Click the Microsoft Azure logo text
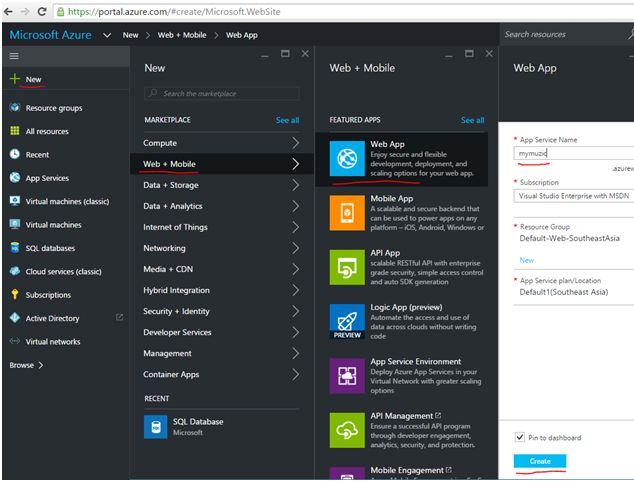634x482 pixels. coord(51,35)
